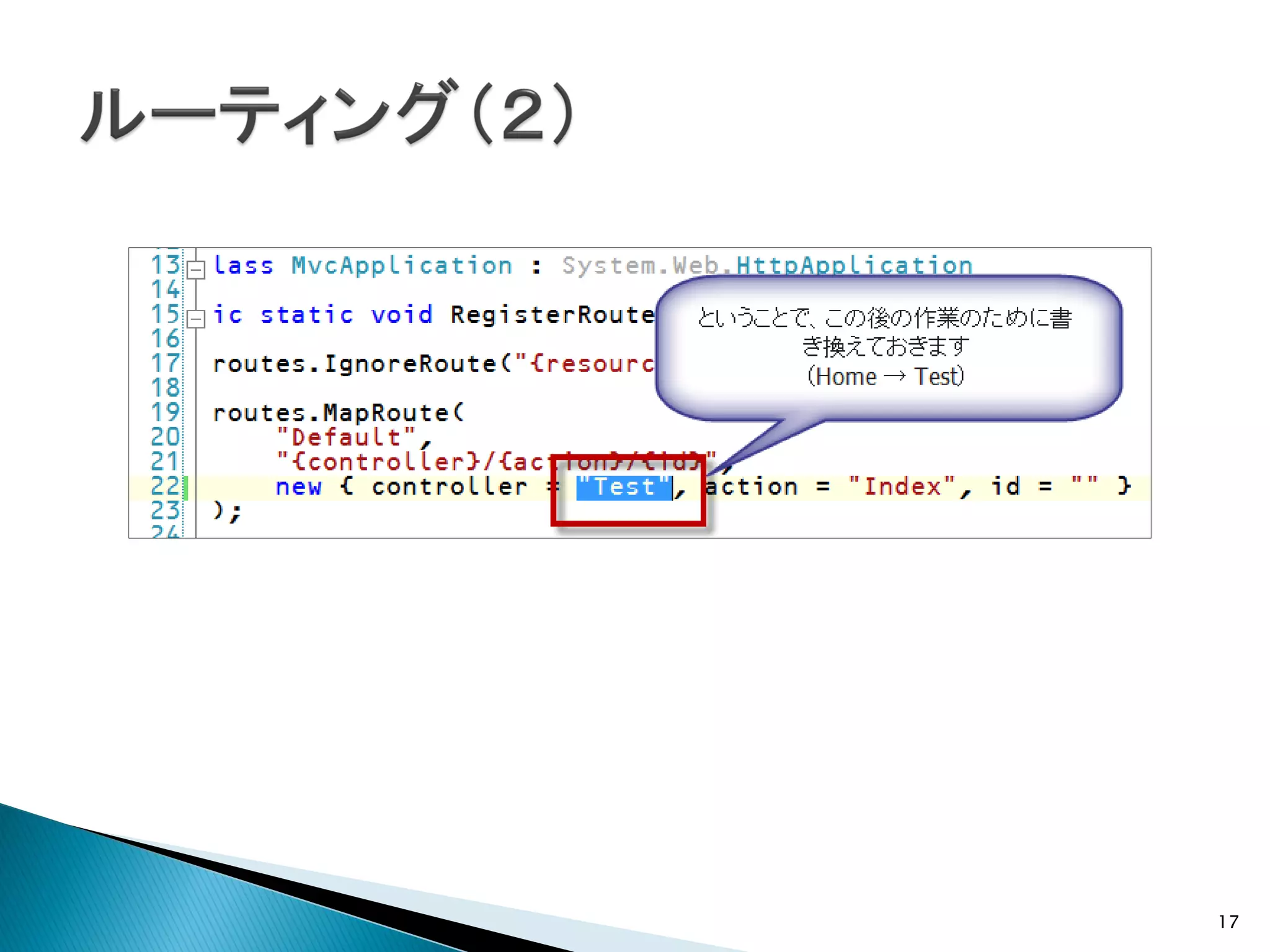
Task: Click the System.Web.HttpApplication base type
Action: [x=766, y=266]
